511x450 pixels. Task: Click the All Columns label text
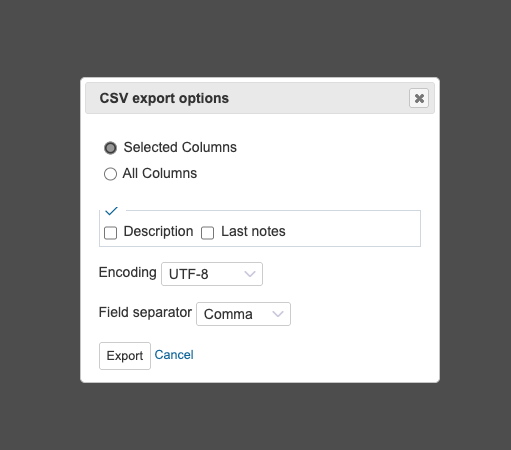point(160,173)
